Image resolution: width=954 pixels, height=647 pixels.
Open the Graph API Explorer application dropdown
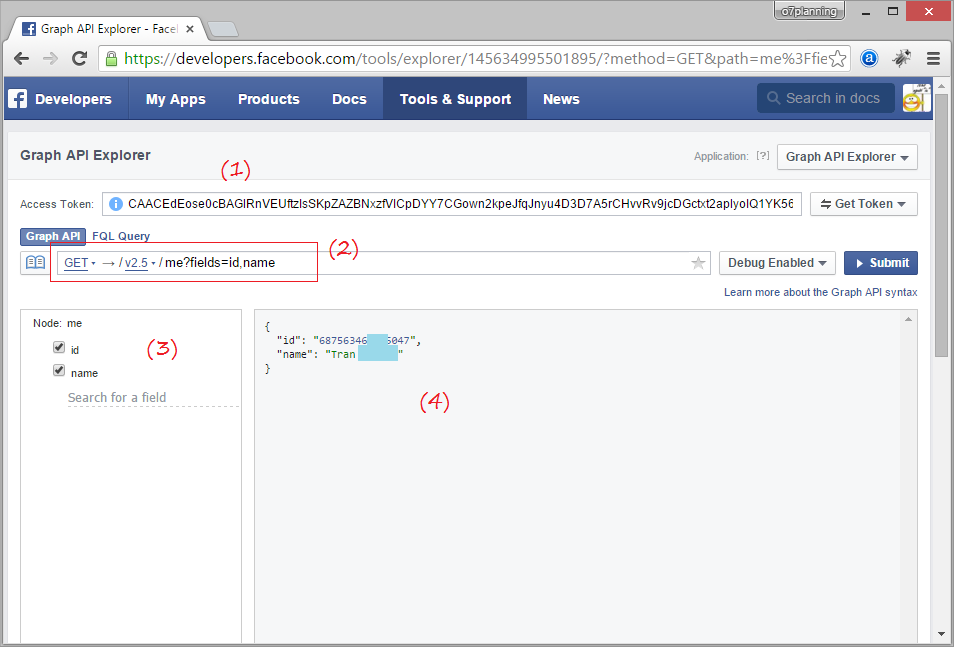[x=847, y=156]
